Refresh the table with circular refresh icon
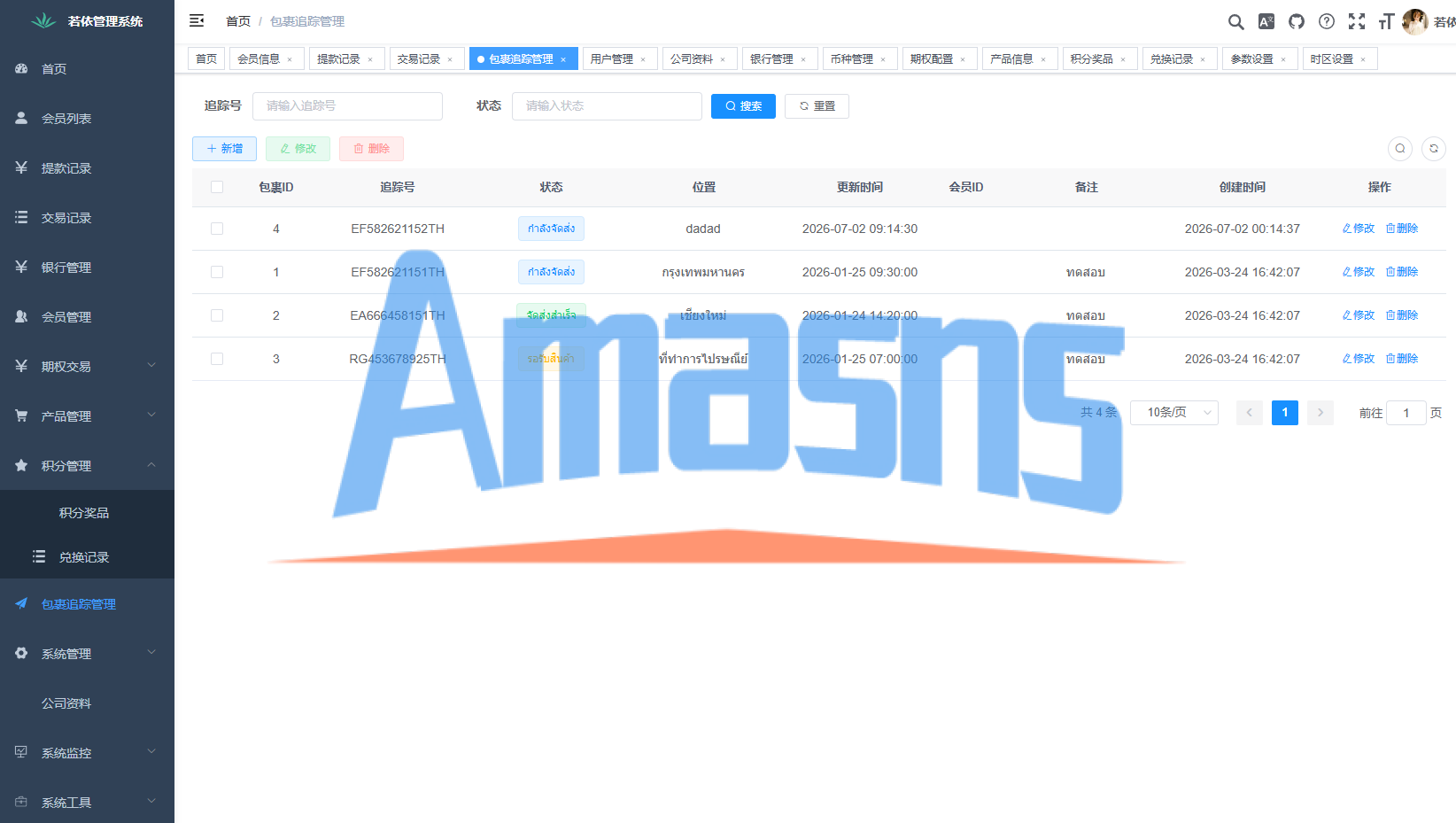The height and width of the screenshot is (823, 1456). point(1434,149)
